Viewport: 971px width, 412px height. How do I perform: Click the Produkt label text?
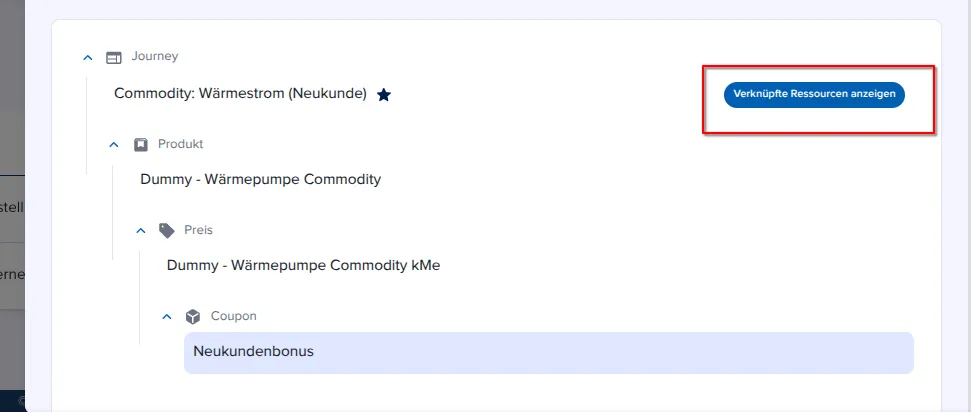tap(181, 144)
